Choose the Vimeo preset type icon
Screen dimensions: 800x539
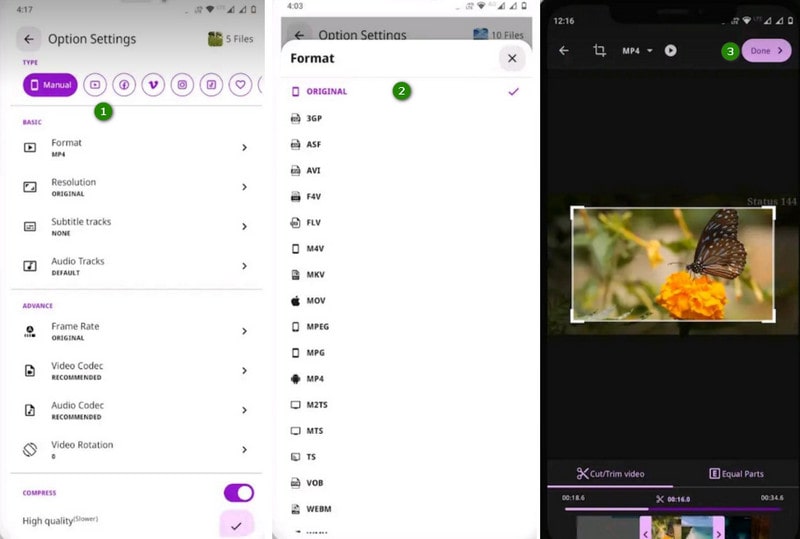[153, 85]
